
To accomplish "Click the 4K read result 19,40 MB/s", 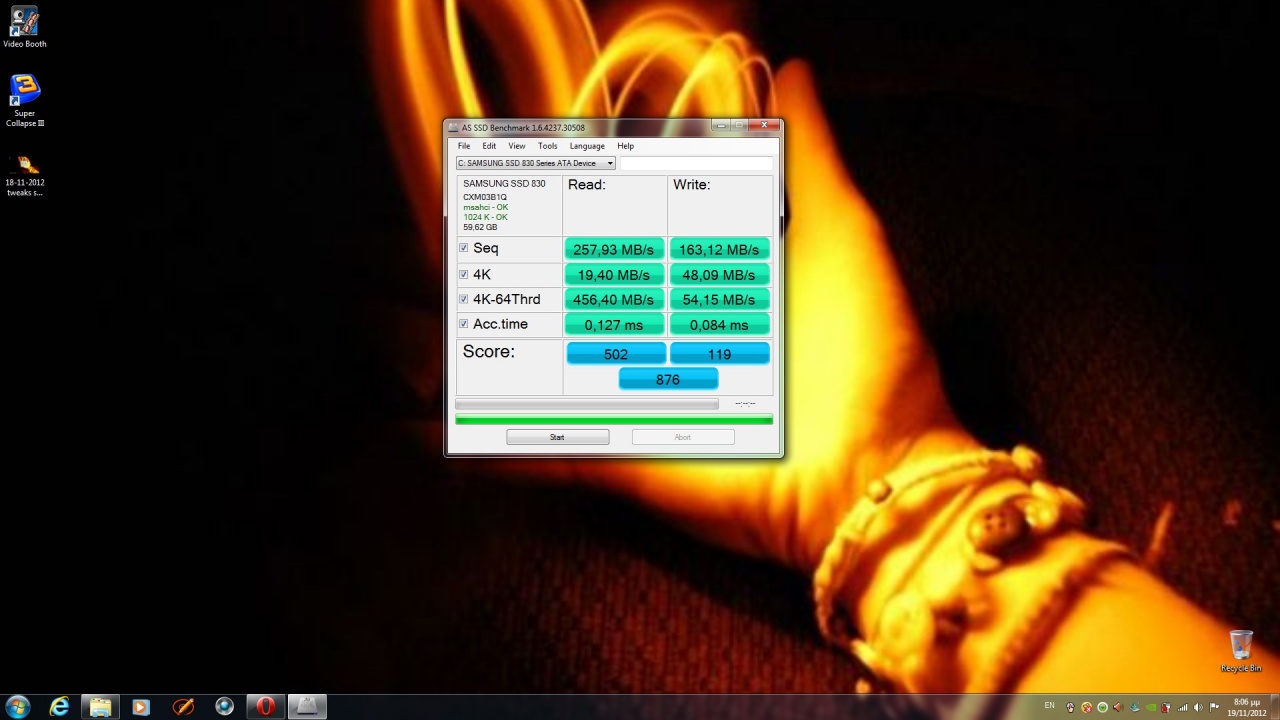I will 614,274.
